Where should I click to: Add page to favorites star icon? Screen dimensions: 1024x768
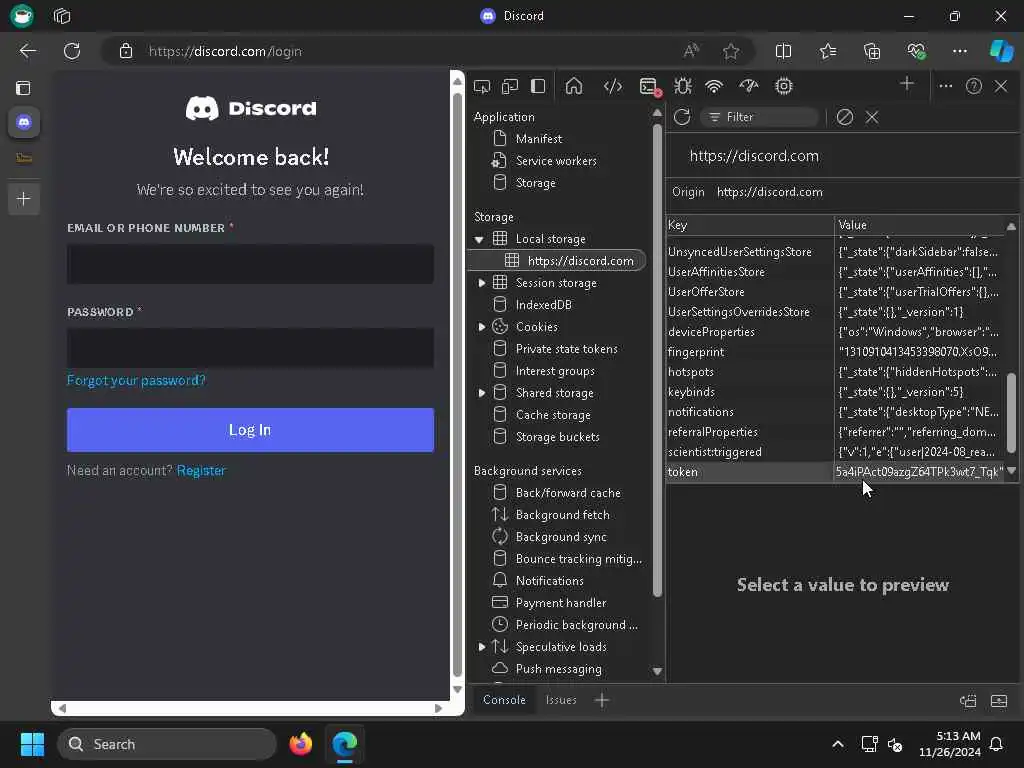tap(731, 51)
